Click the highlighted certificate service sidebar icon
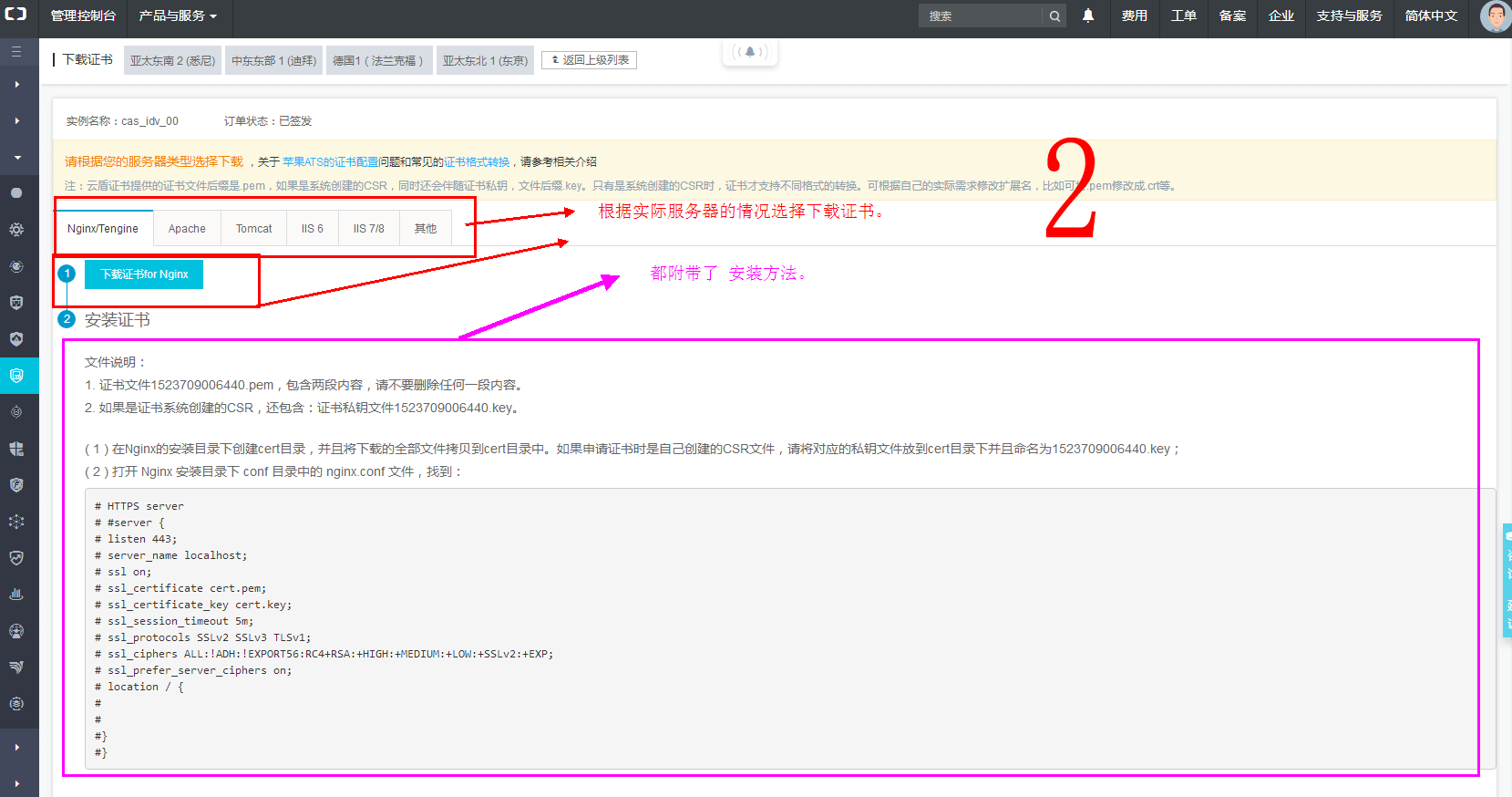Viewport: 1512px width, 797px height. [16, 375]
